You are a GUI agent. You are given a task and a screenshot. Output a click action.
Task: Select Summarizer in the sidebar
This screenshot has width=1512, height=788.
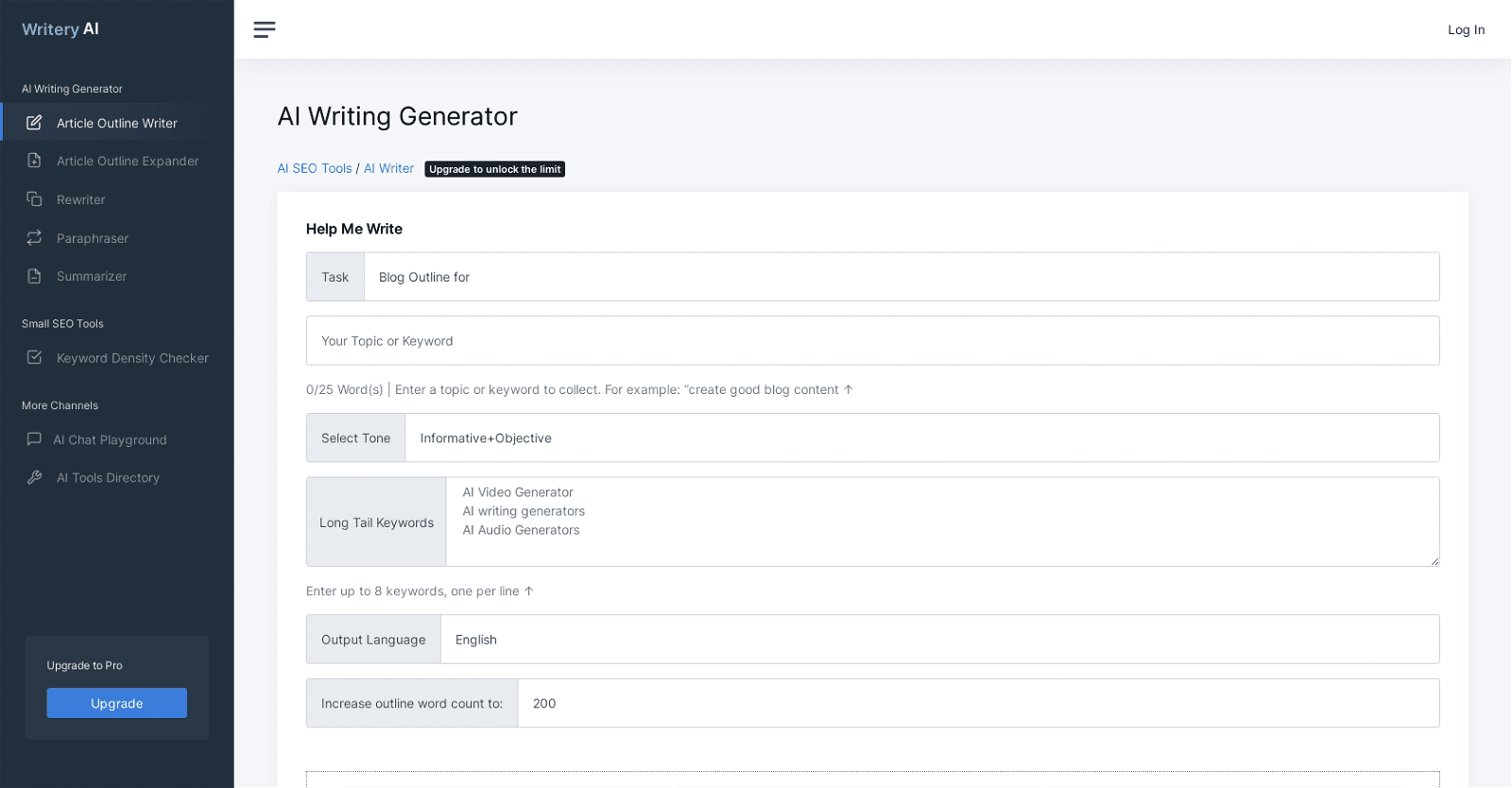click(x=92, y=277)
